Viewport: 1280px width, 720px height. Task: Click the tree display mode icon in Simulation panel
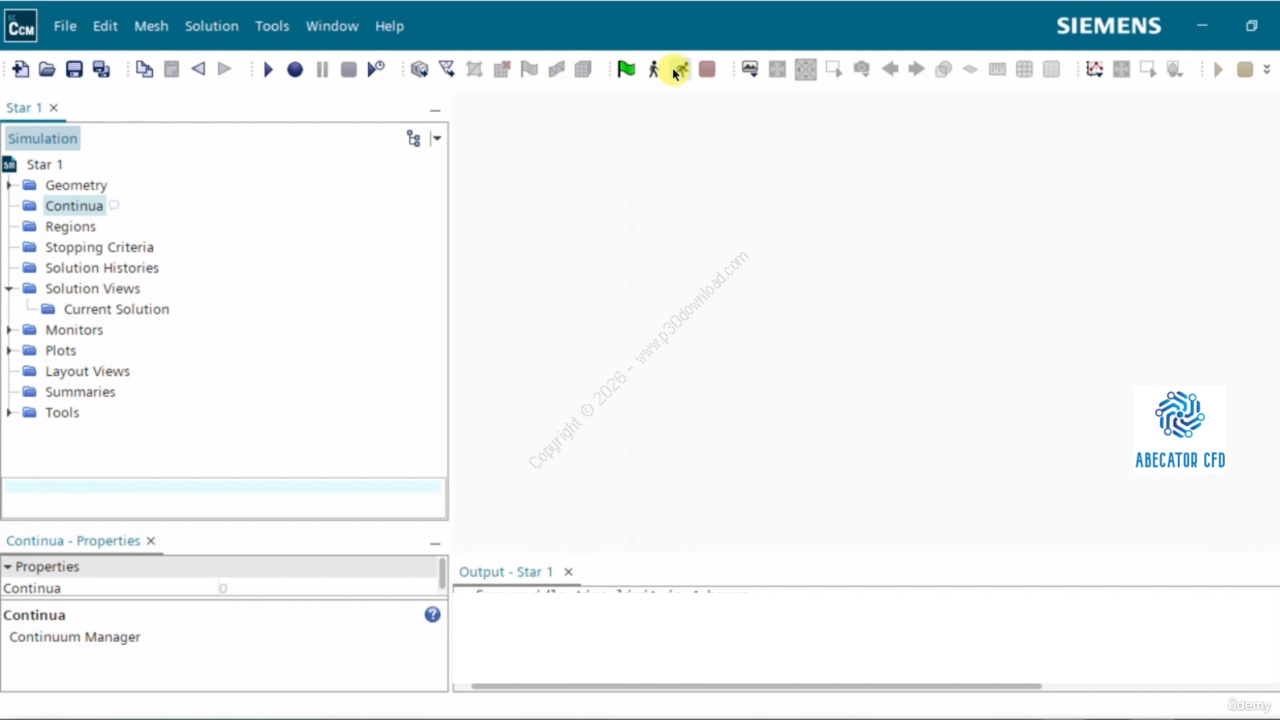413,139
